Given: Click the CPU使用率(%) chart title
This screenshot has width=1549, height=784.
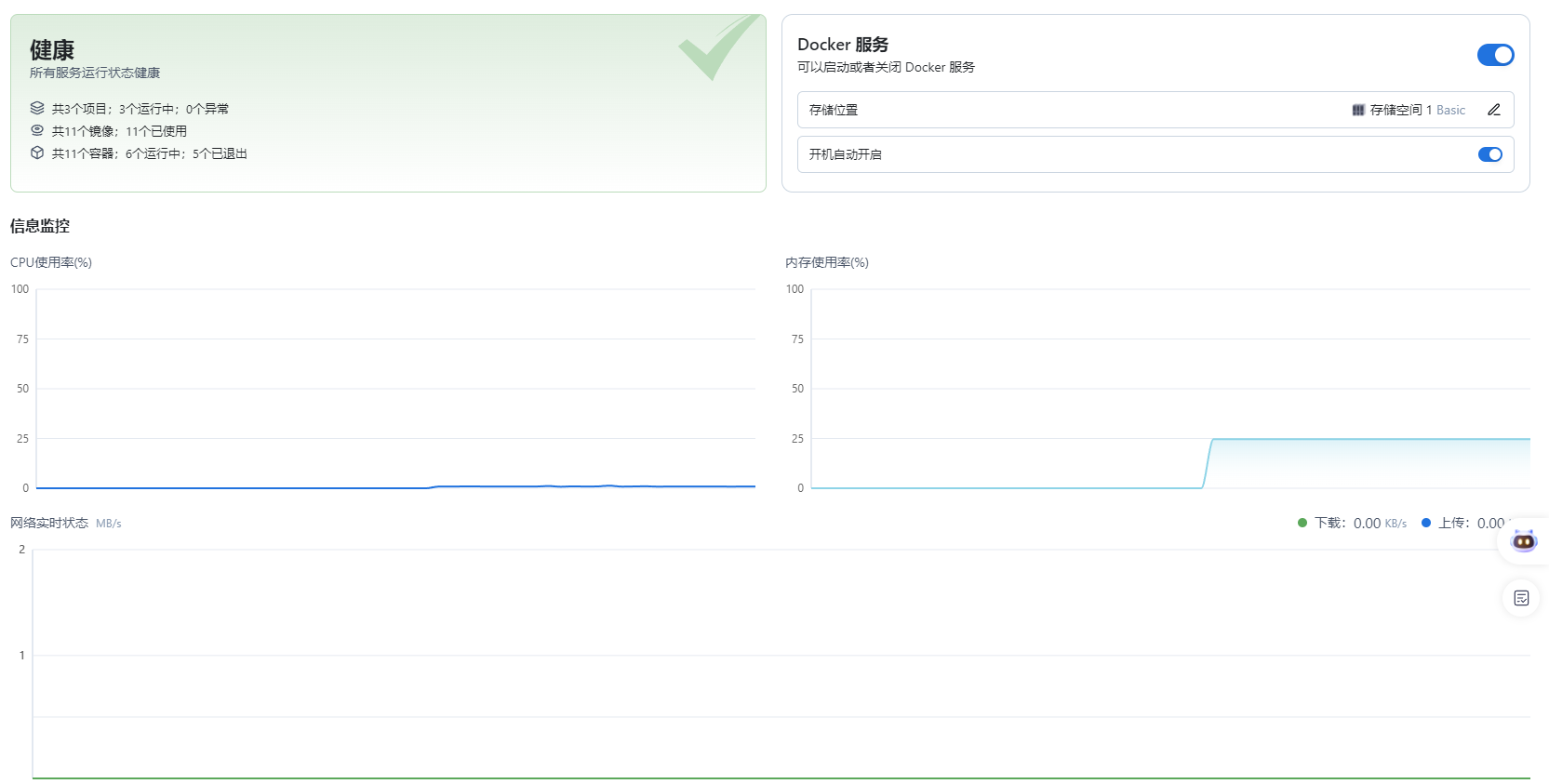Looking at the screenshot, I should pos(51,262).
